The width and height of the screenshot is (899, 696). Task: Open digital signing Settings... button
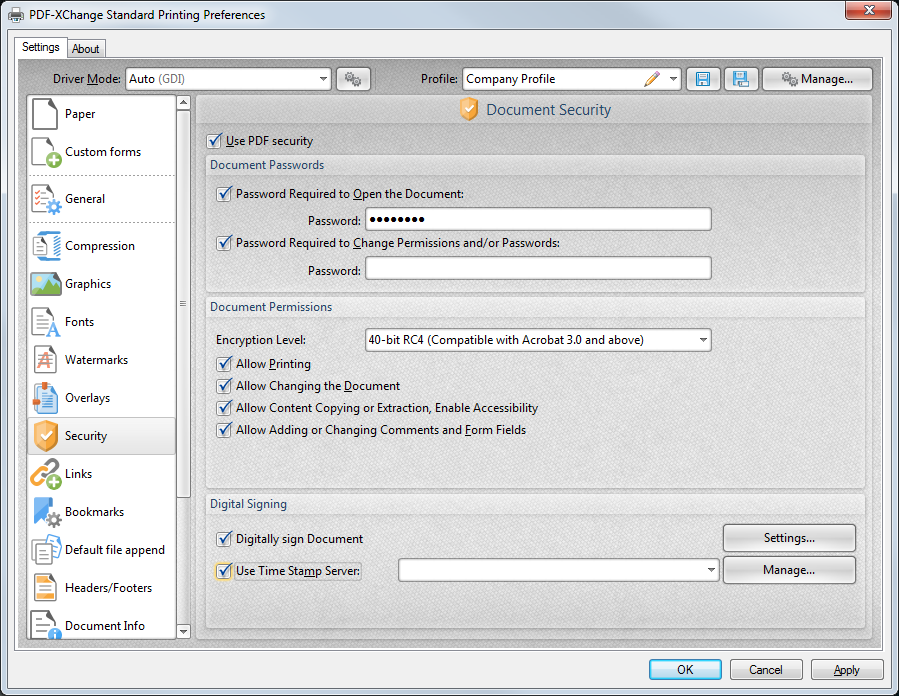(789, 538)
